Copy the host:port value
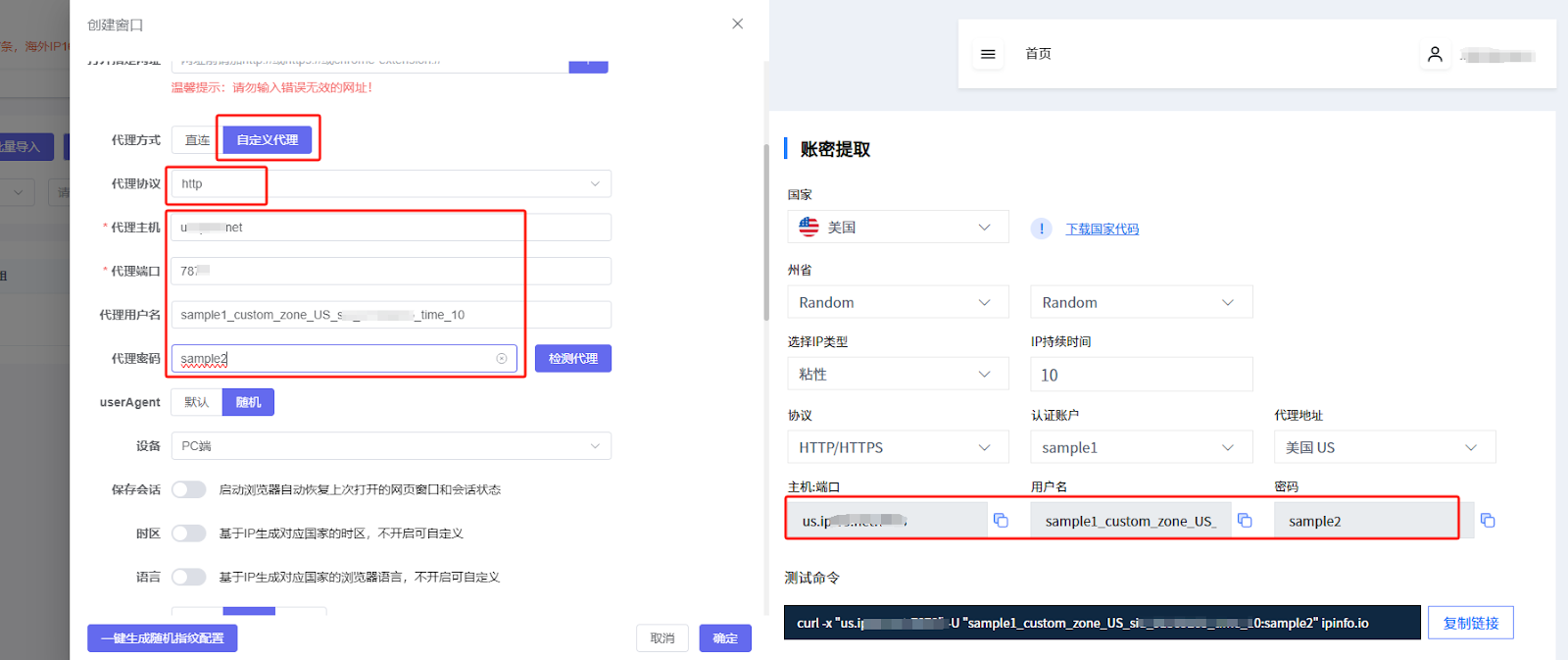The image size is (1568, 660). 1001,521
